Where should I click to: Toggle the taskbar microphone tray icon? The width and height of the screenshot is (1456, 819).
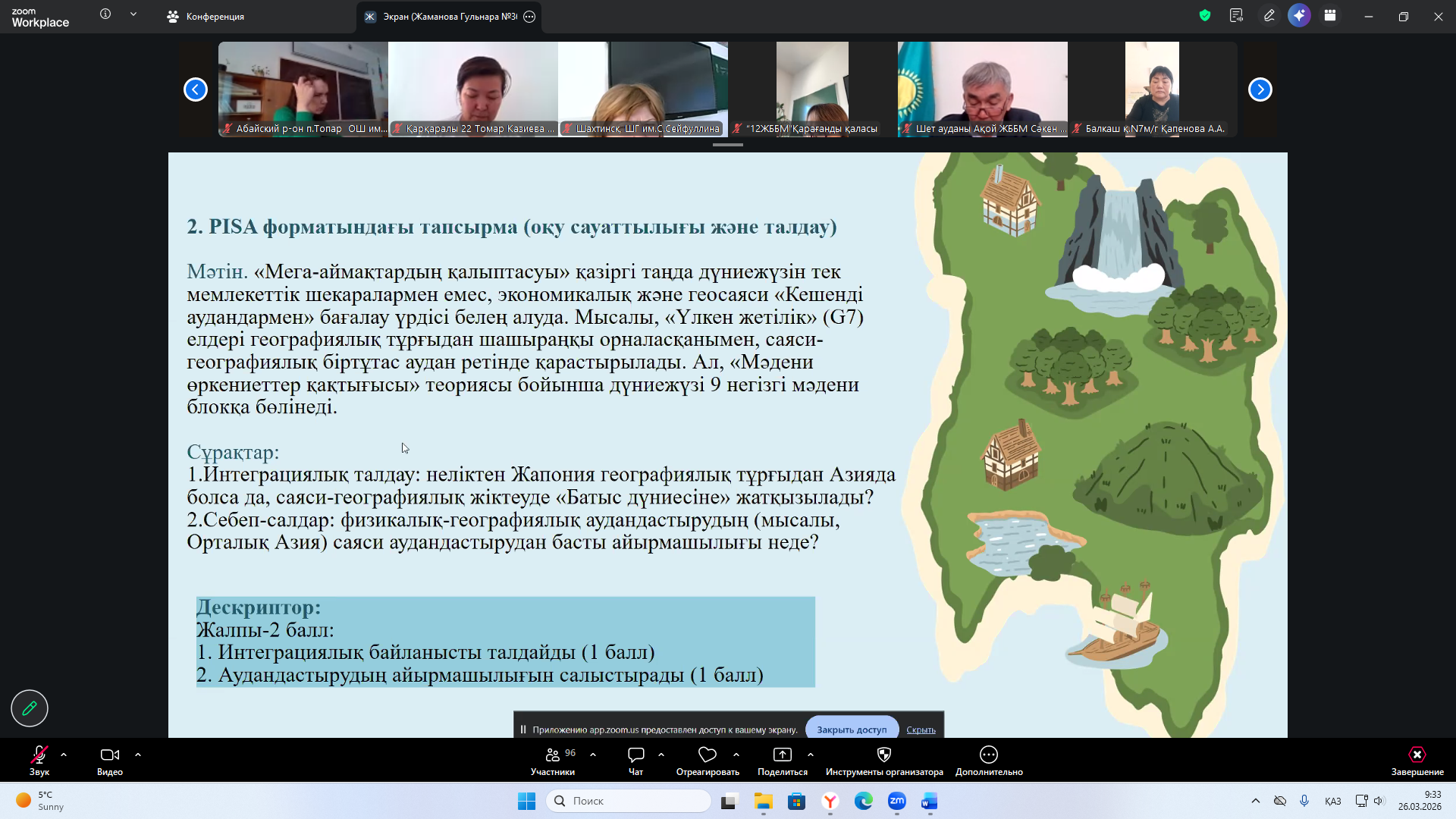tap(1304, 801)
